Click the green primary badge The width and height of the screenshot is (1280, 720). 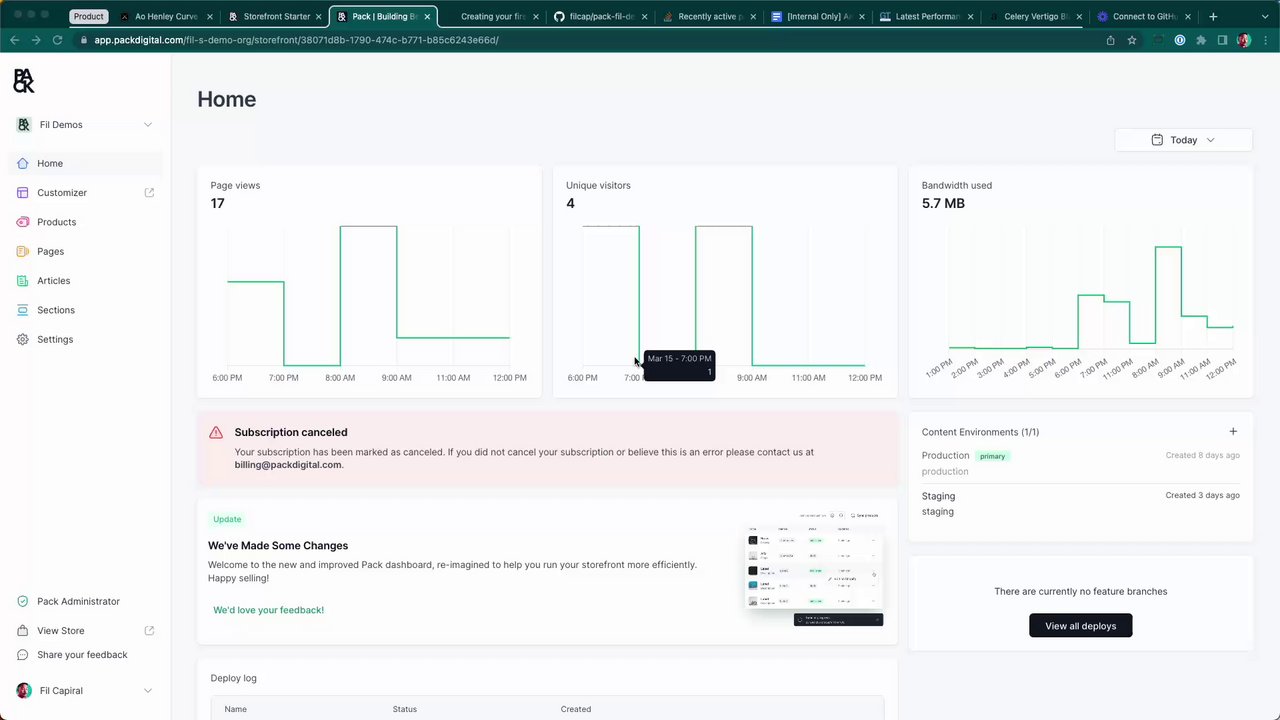992,456
